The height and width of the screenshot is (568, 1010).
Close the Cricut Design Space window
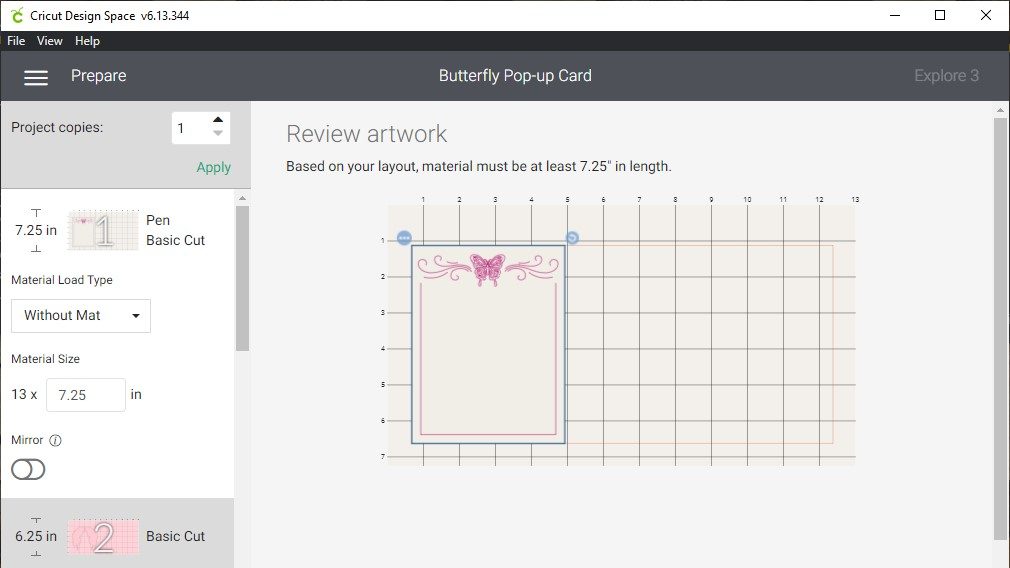(x=986, y=15)
